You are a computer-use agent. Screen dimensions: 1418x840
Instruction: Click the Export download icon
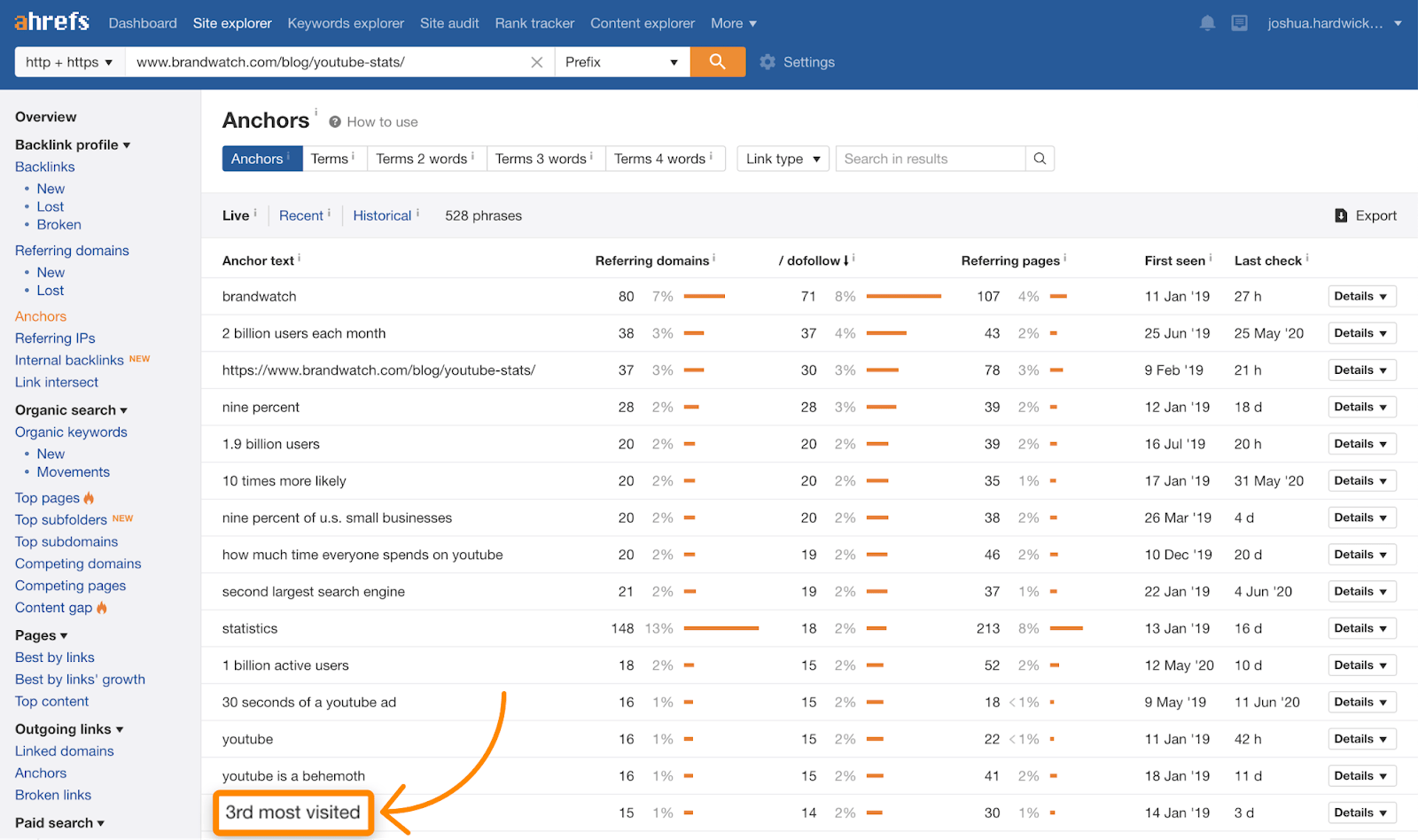[1341, 215]
